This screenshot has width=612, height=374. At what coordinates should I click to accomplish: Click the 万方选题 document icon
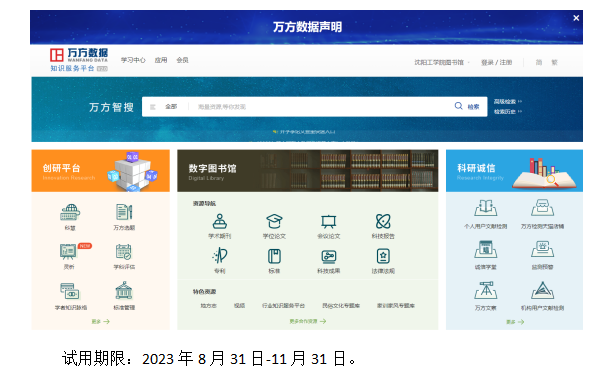click(x=124, y=212)
